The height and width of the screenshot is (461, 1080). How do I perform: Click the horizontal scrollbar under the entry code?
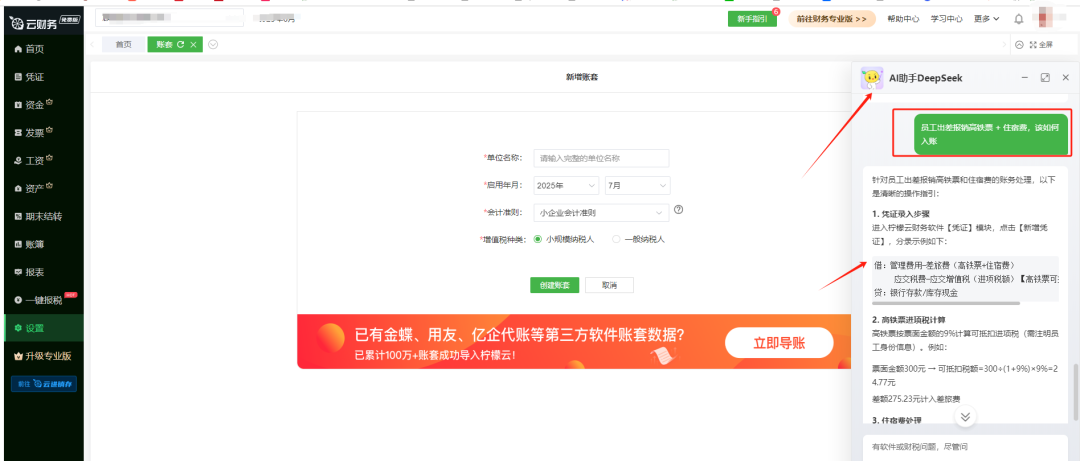[x=946, y=303]
